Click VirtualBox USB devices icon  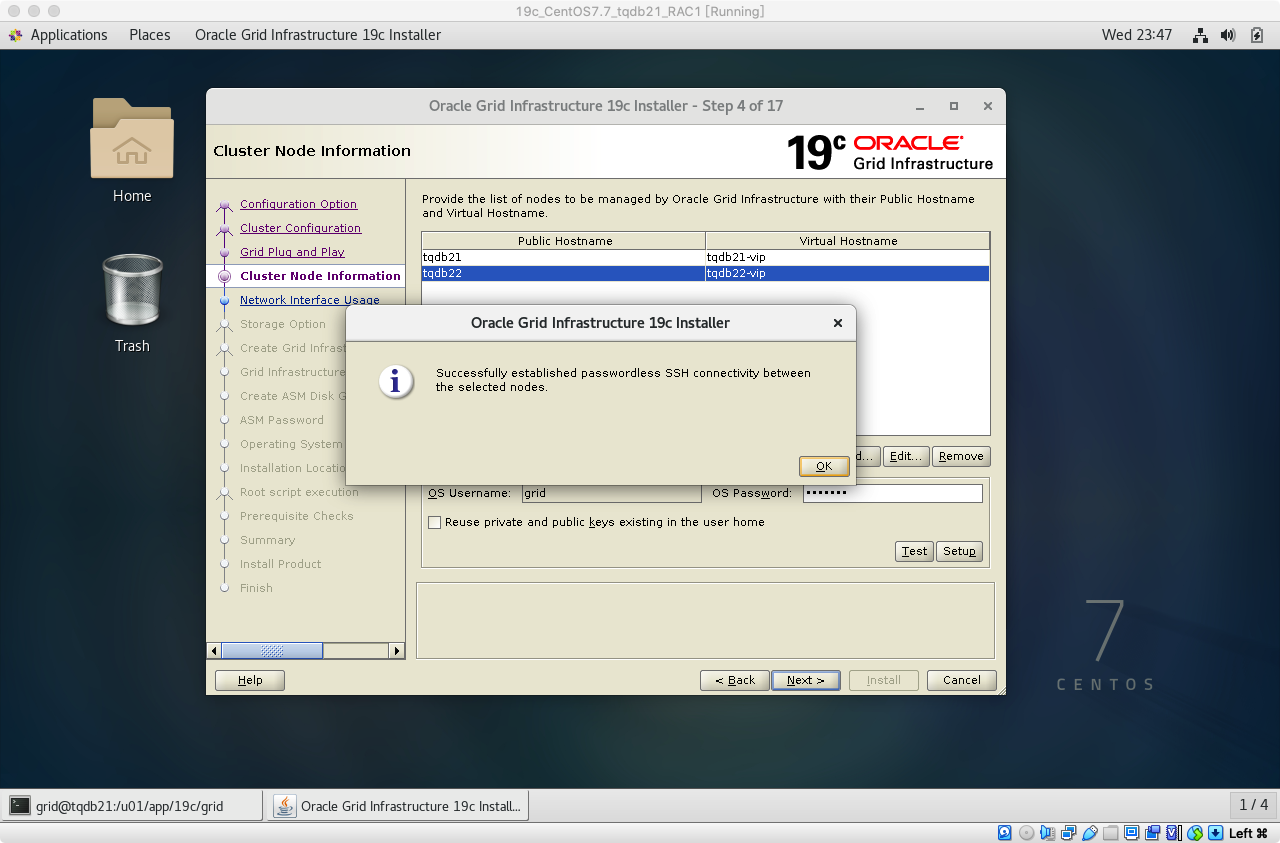point(1089,833)
